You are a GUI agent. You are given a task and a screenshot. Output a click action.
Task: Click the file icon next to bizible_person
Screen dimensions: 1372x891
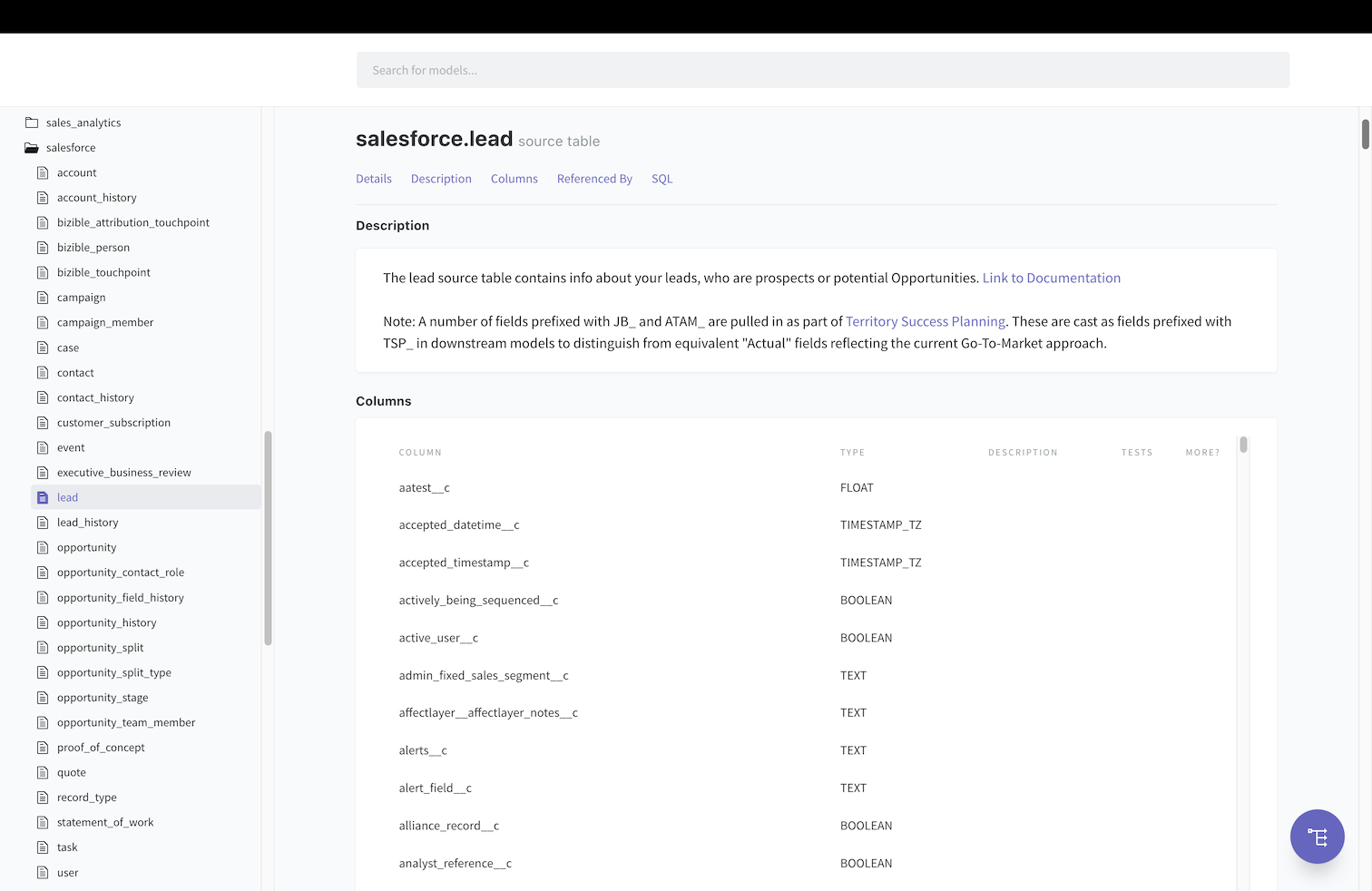(x=43, y=248)
